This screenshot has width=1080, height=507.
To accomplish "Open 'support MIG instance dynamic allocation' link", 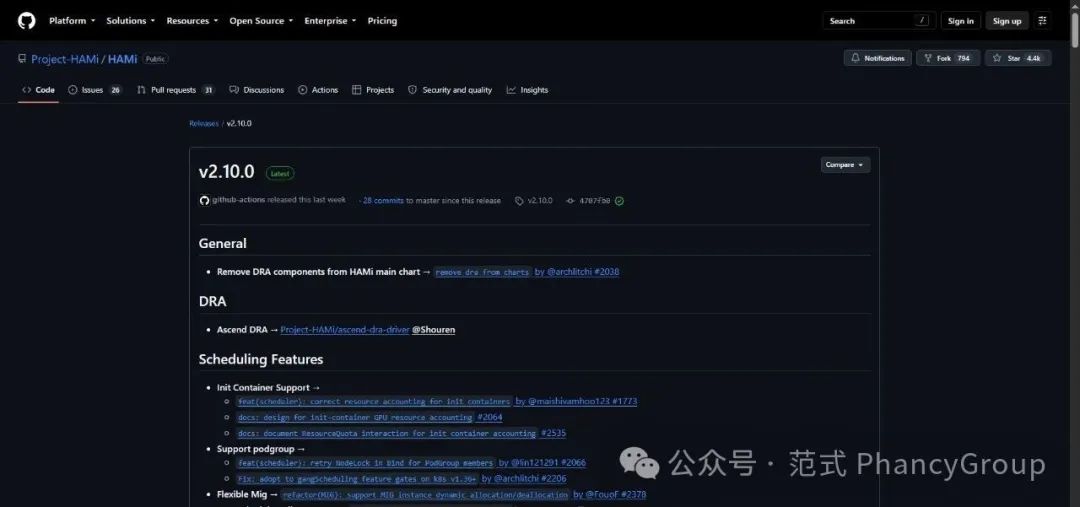I will coord(426,495).
